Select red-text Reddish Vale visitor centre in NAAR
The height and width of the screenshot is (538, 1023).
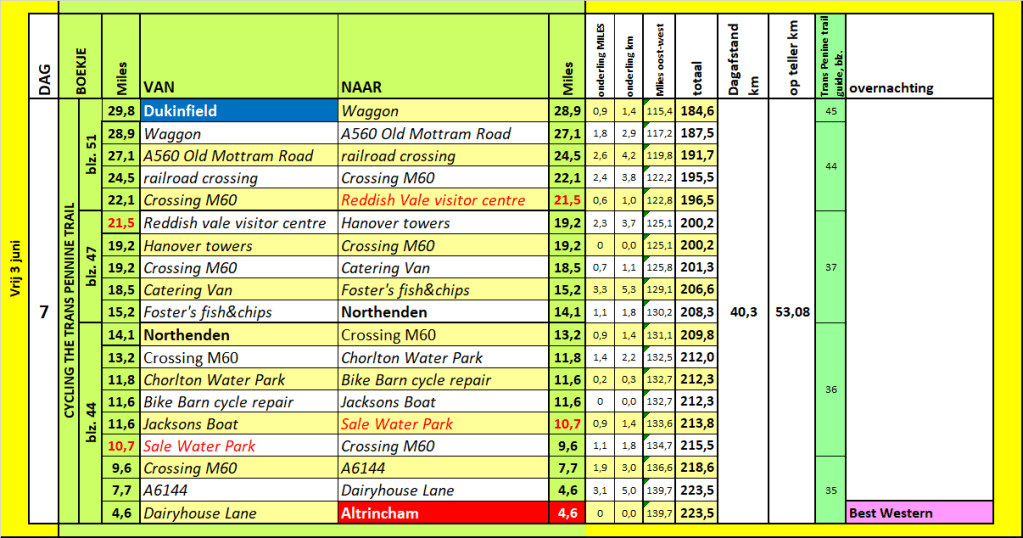tap(443, 200)
